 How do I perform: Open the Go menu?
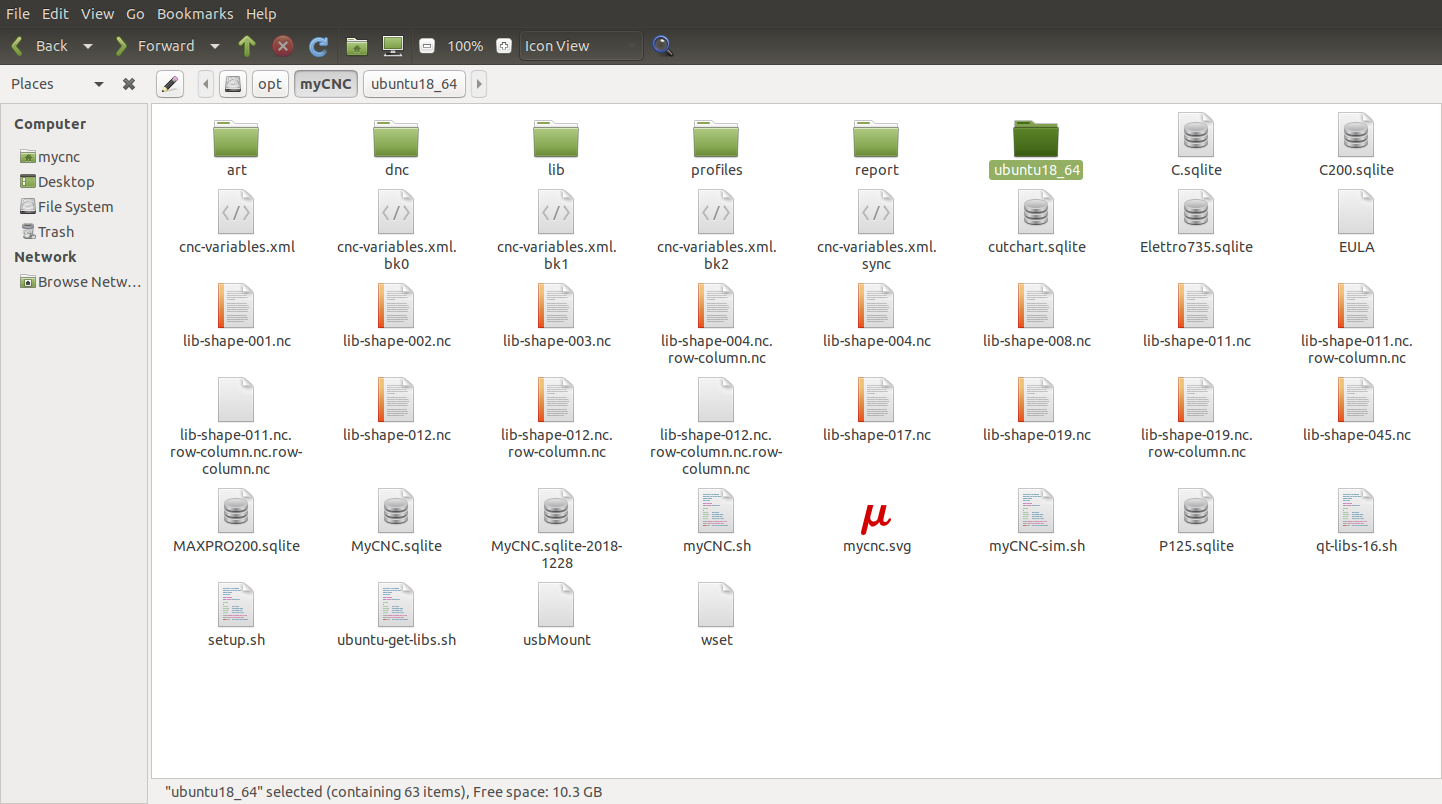pyautogui.click(x=136, y=14)
